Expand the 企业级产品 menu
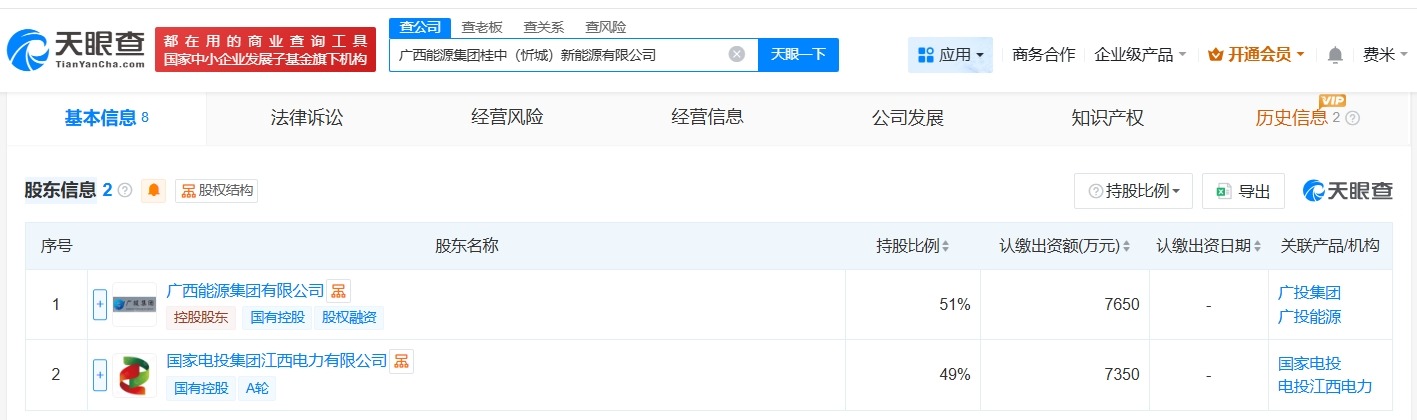 tap(1140, 55)
